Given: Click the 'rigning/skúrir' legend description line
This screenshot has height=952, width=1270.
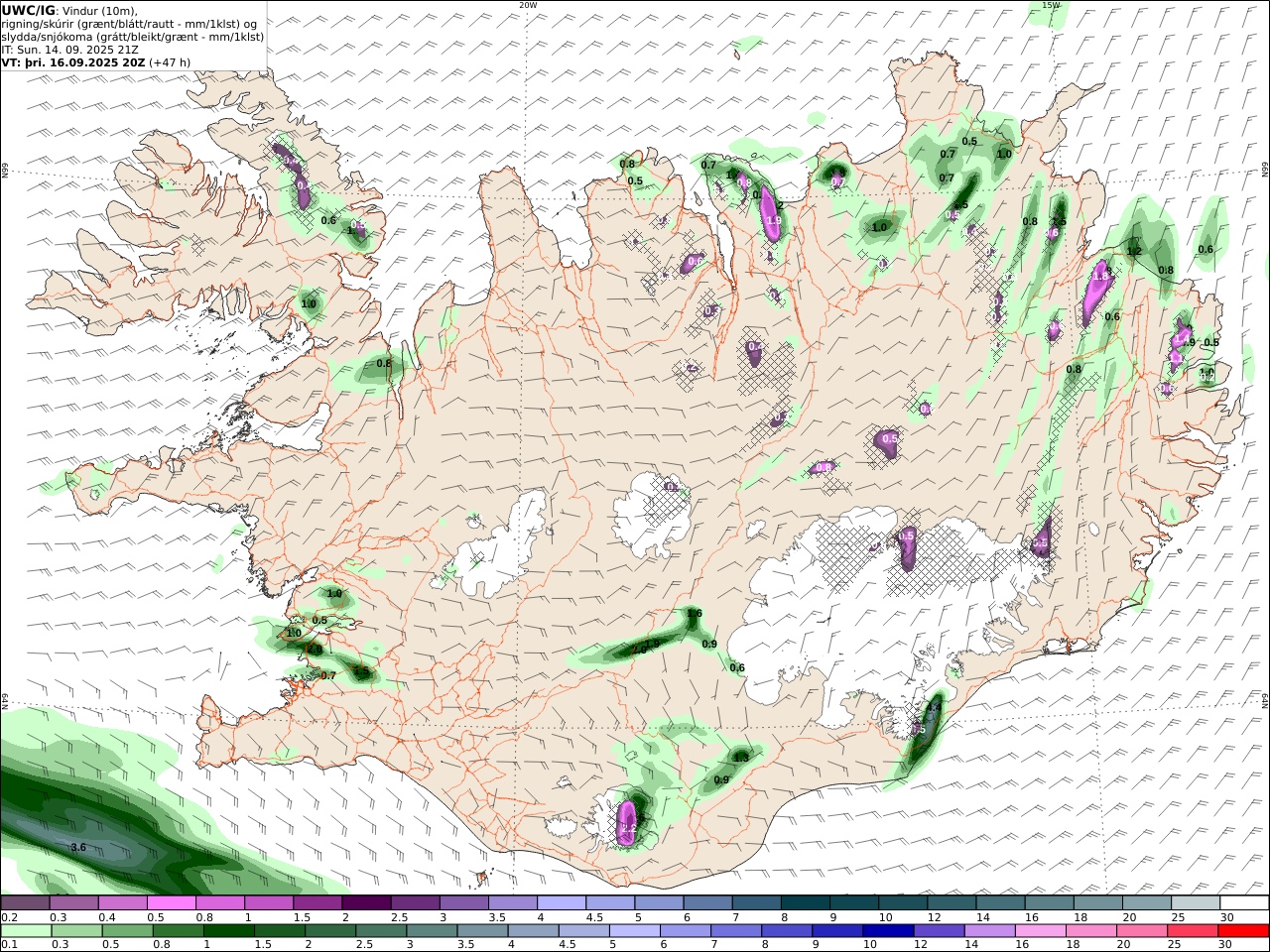Looking at the screenshot, I should click(x=129, y=24).
